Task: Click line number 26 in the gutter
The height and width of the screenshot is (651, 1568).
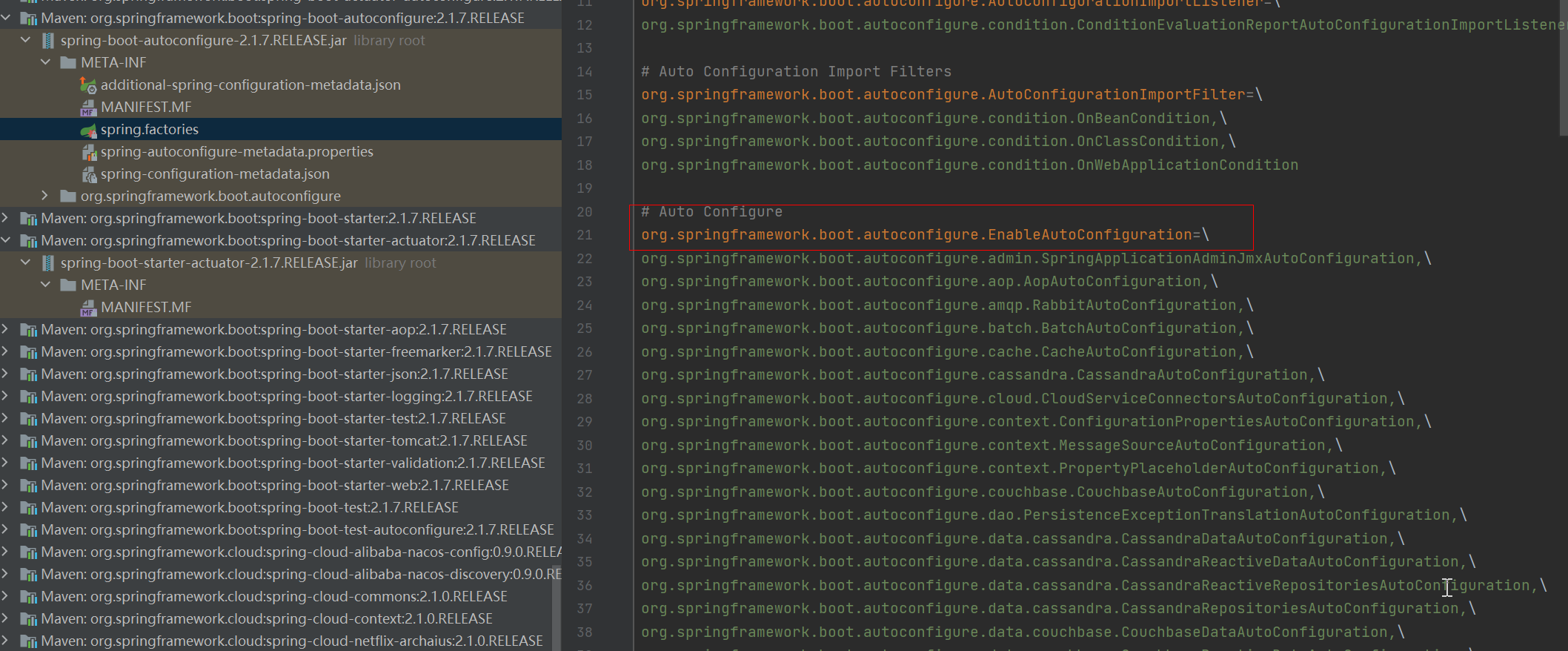Action: (x=585, y=352)
